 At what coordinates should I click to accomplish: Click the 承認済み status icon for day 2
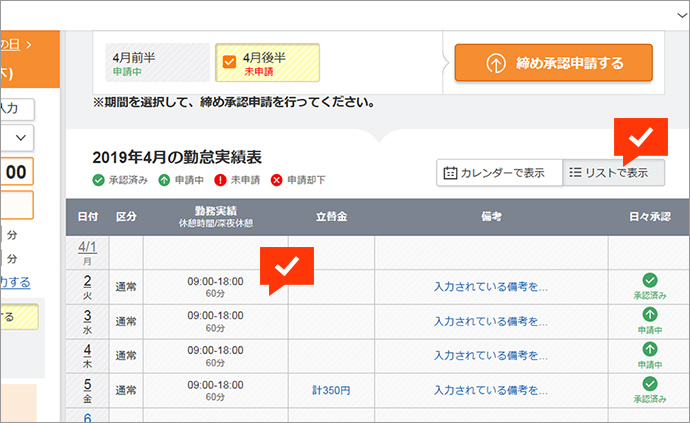tap(649, 281)
